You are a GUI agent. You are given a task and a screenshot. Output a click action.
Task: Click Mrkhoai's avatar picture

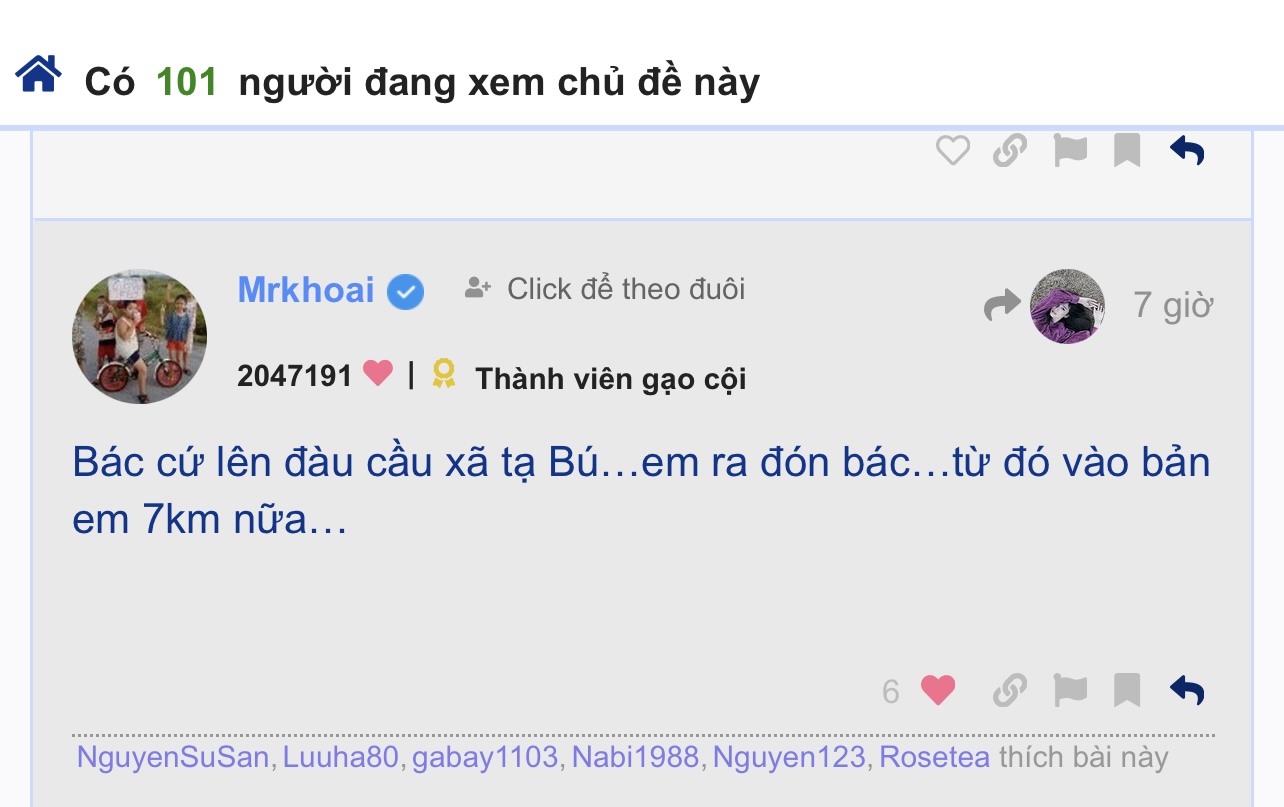[x=139, y=336]
